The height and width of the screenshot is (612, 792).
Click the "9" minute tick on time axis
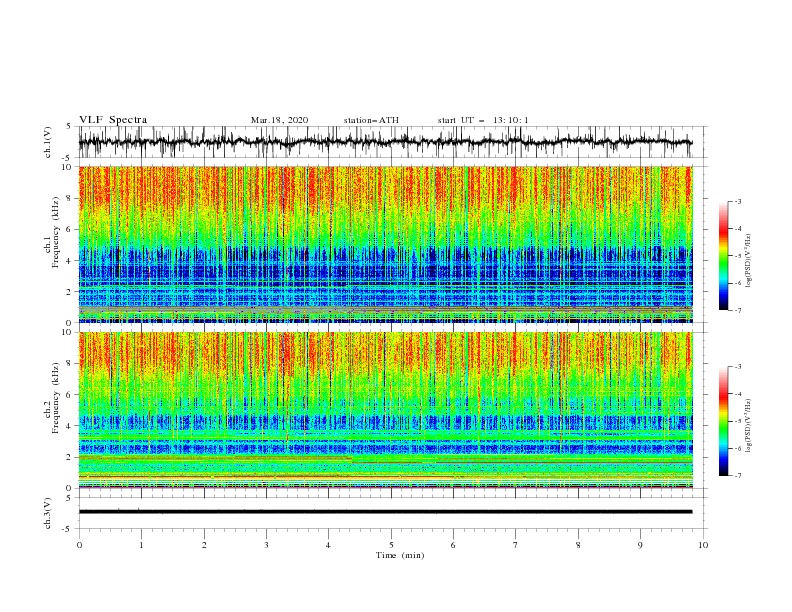pos(640,545)
